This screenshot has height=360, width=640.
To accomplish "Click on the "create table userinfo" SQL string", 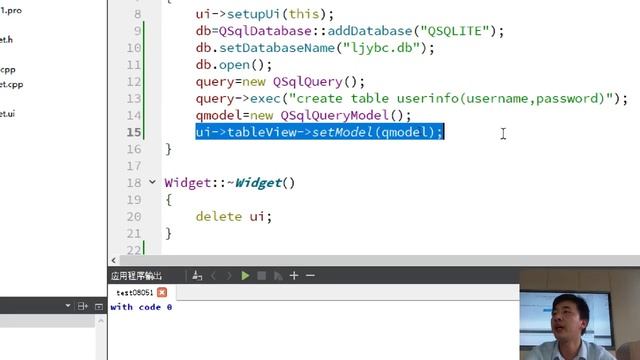I will tap(451, 98).
